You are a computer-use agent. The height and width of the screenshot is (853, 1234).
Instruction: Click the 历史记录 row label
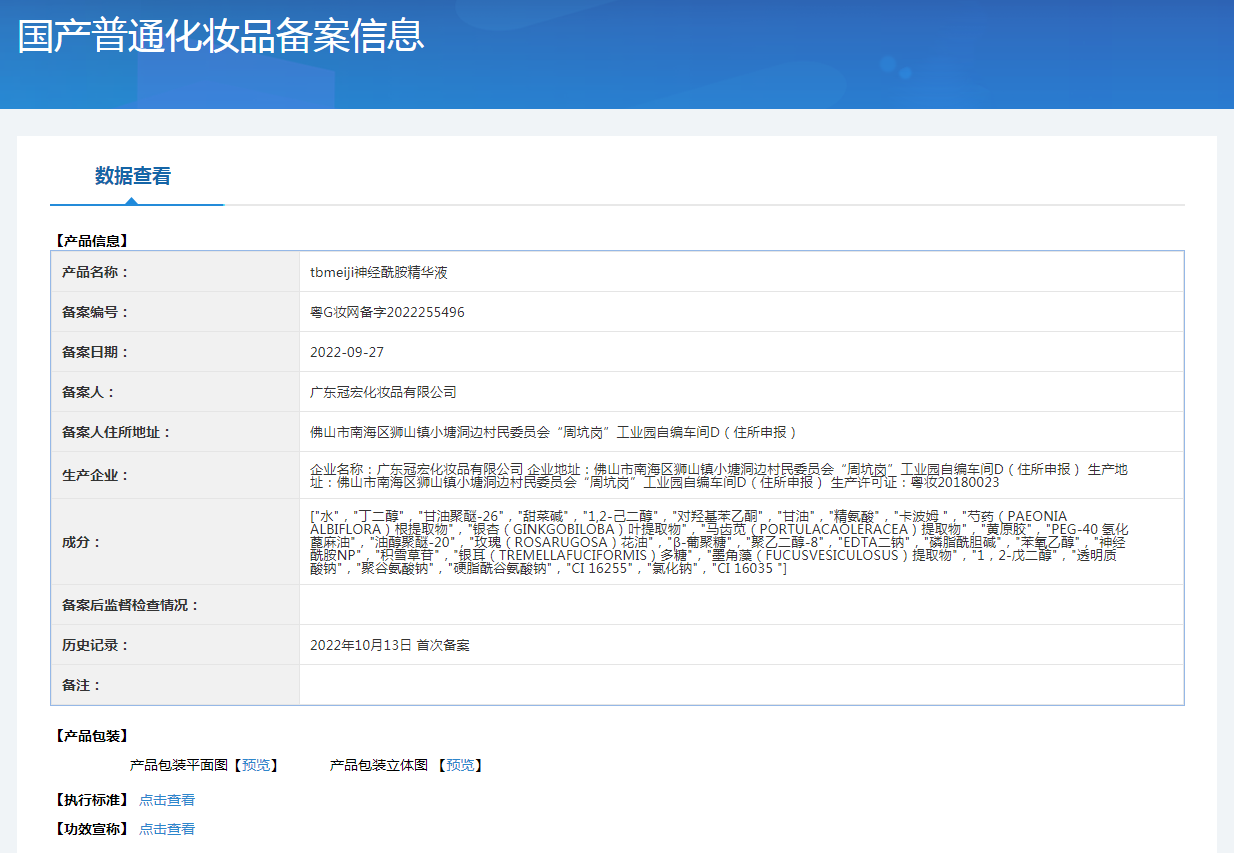pyautogui.click(x=95, y=645)
